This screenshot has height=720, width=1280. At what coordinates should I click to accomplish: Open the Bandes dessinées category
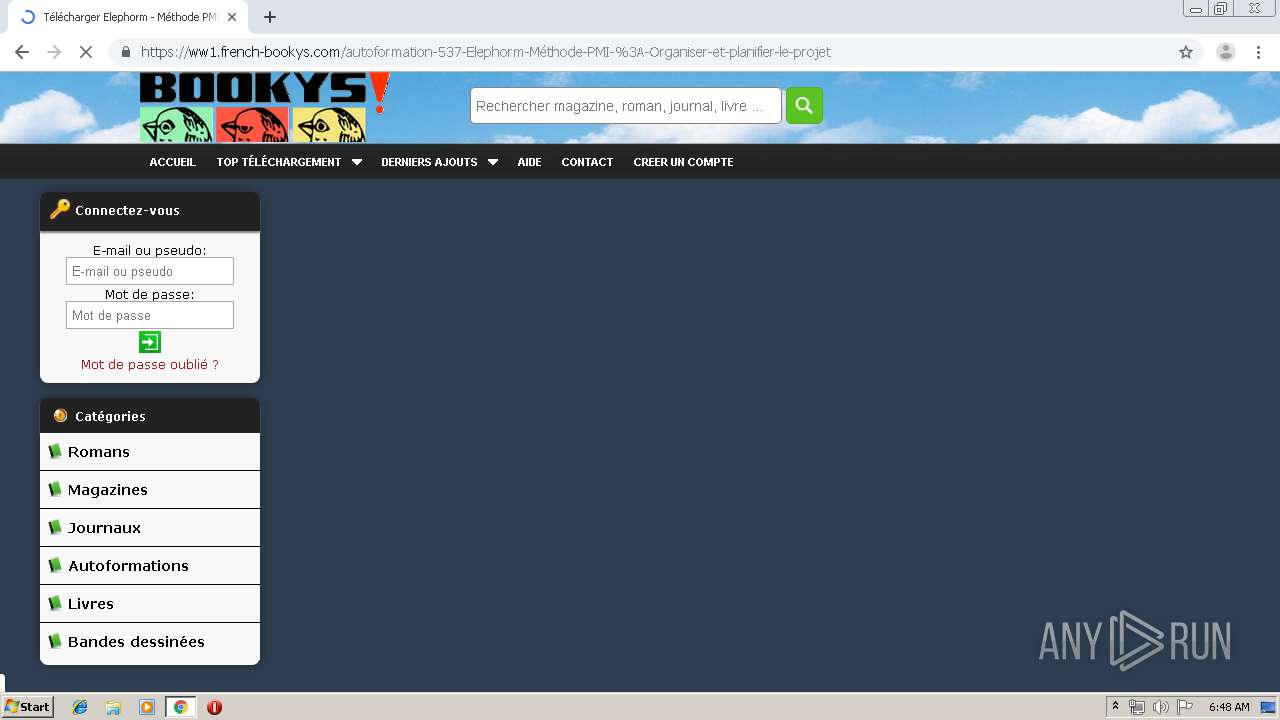tap(150, 642)
